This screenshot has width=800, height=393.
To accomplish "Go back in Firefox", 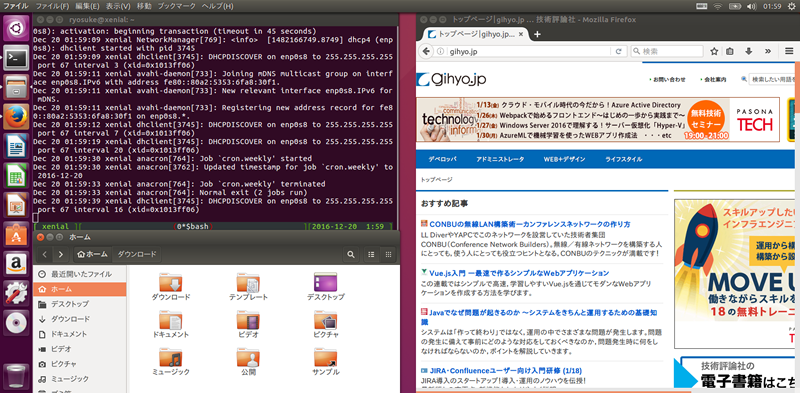I will point(426,51).
